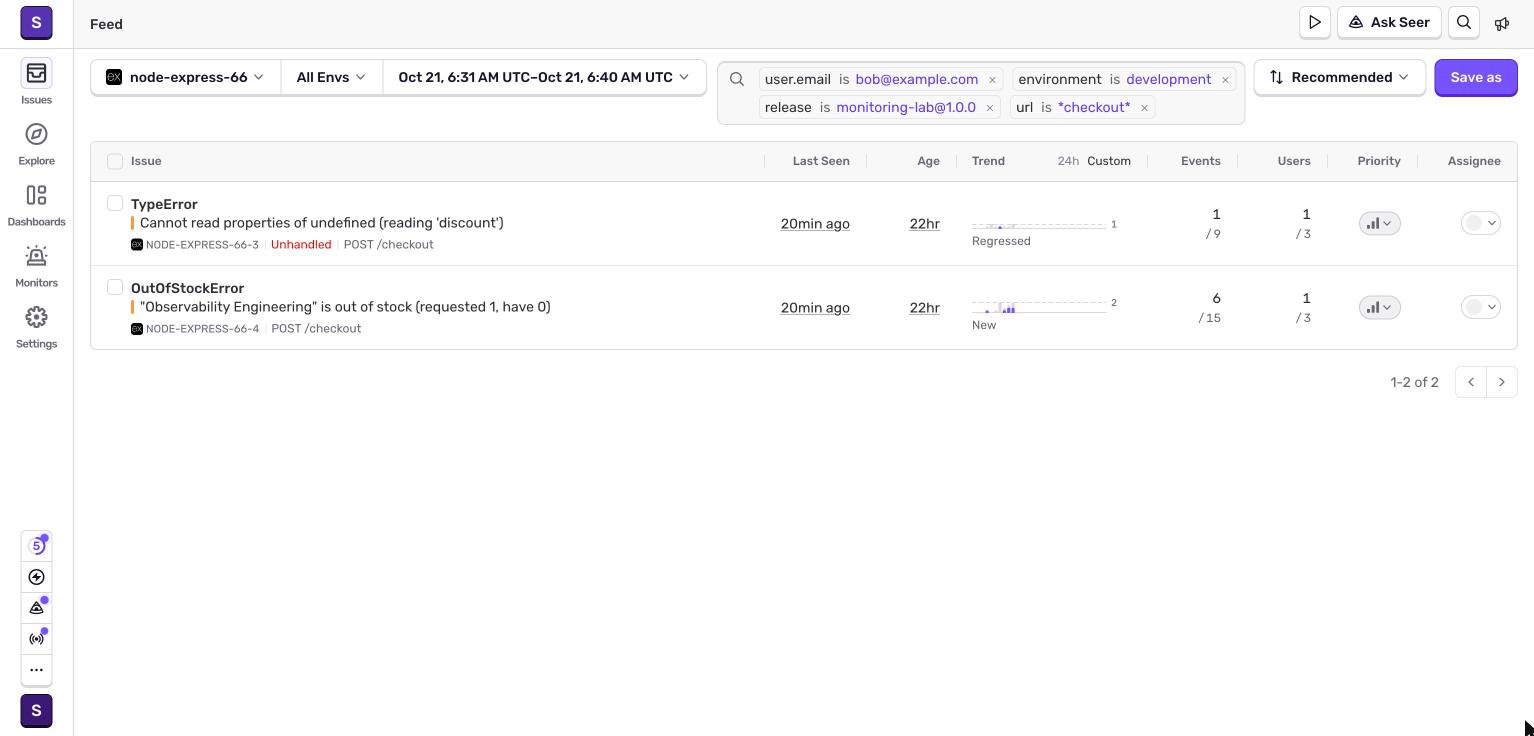
Task: Check the TypeError issue checkbox
Action: (115, 203)
